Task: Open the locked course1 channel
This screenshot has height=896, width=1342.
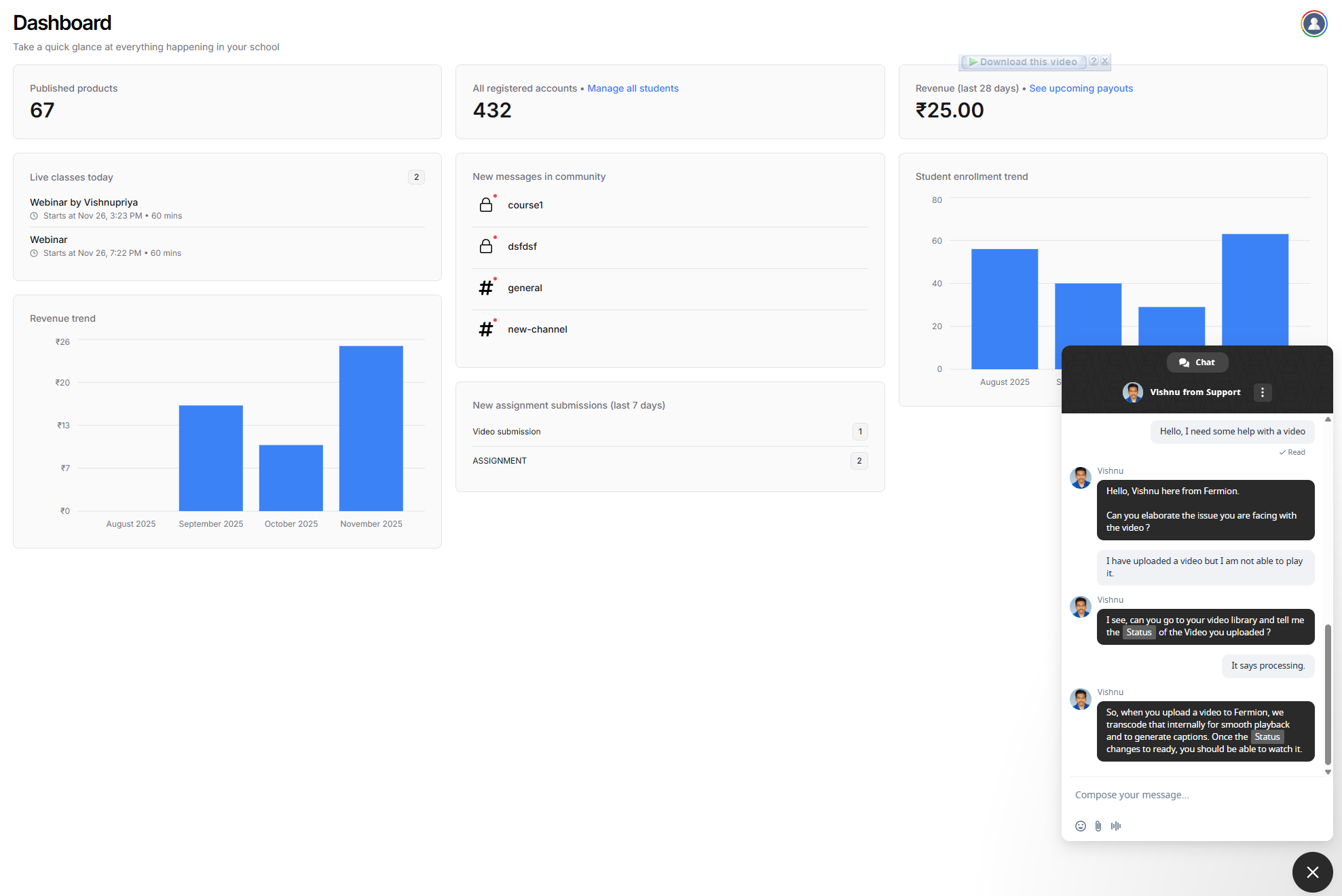Action: 525,205
